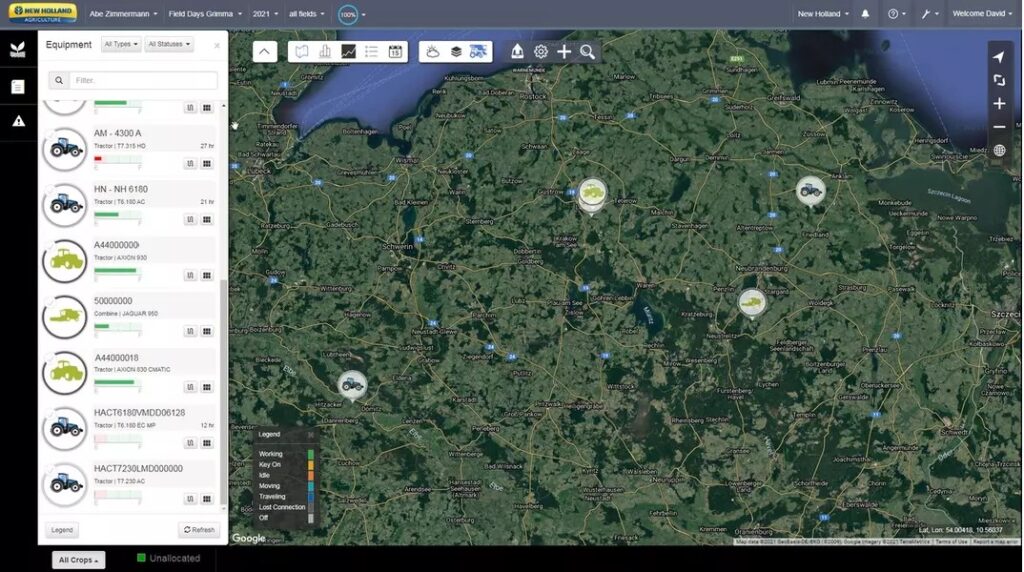Open the All Crops dropdown
Image resolution: width=1024 pixels, height=572 pixels.
coord(79,560)
